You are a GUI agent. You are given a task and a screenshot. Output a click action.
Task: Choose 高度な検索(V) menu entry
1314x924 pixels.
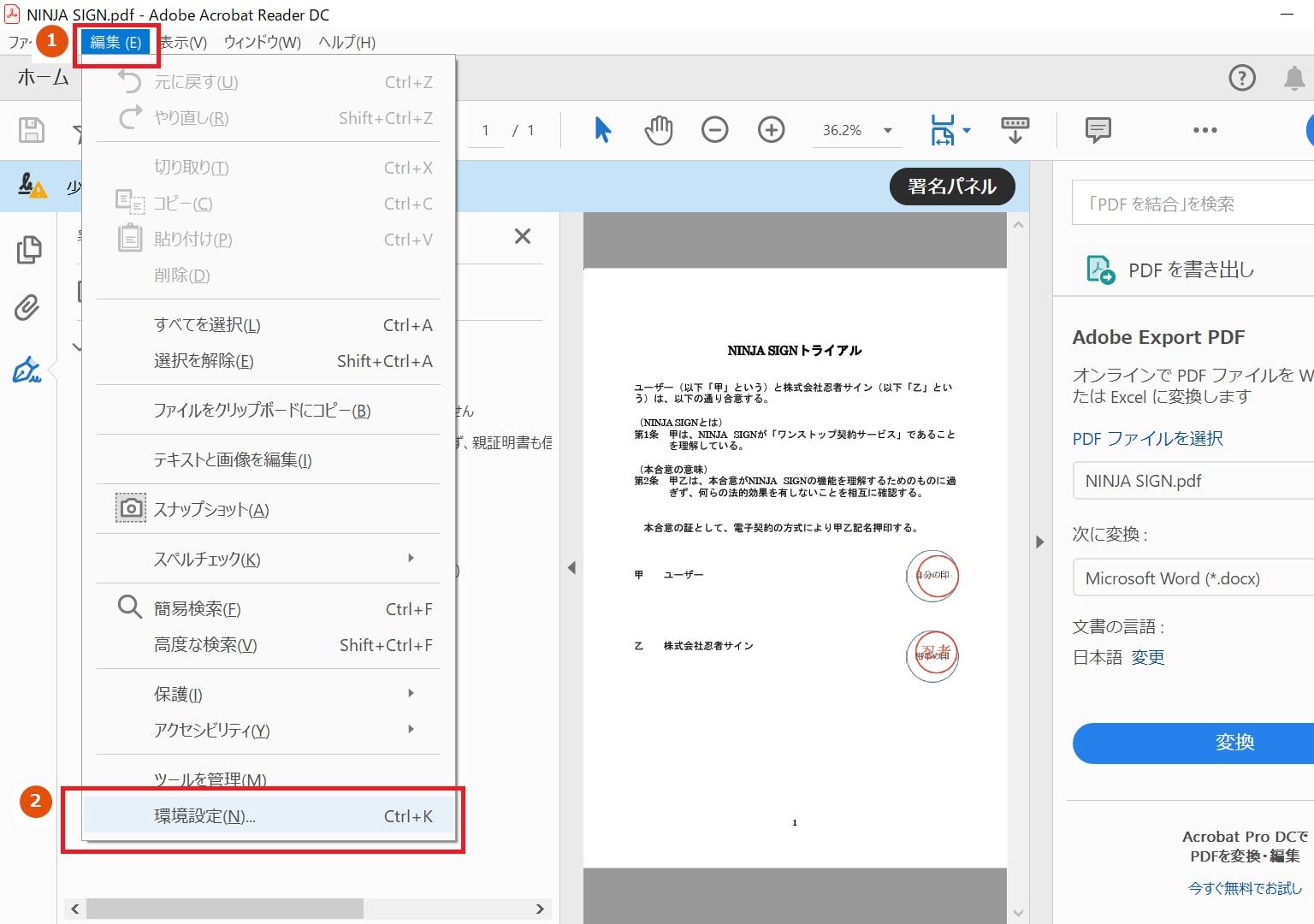(269, 645)
